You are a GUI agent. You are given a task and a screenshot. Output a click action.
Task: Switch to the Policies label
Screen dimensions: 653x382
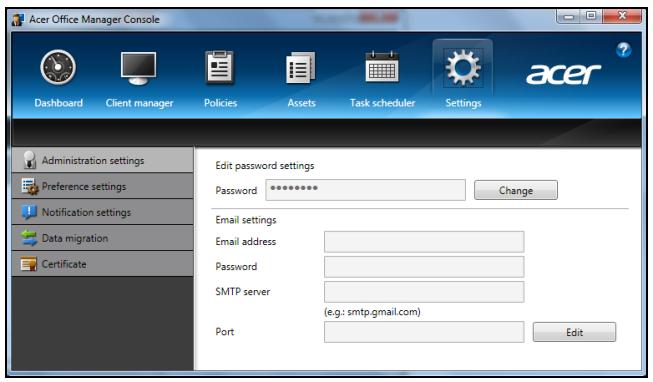tap(220, 103)
